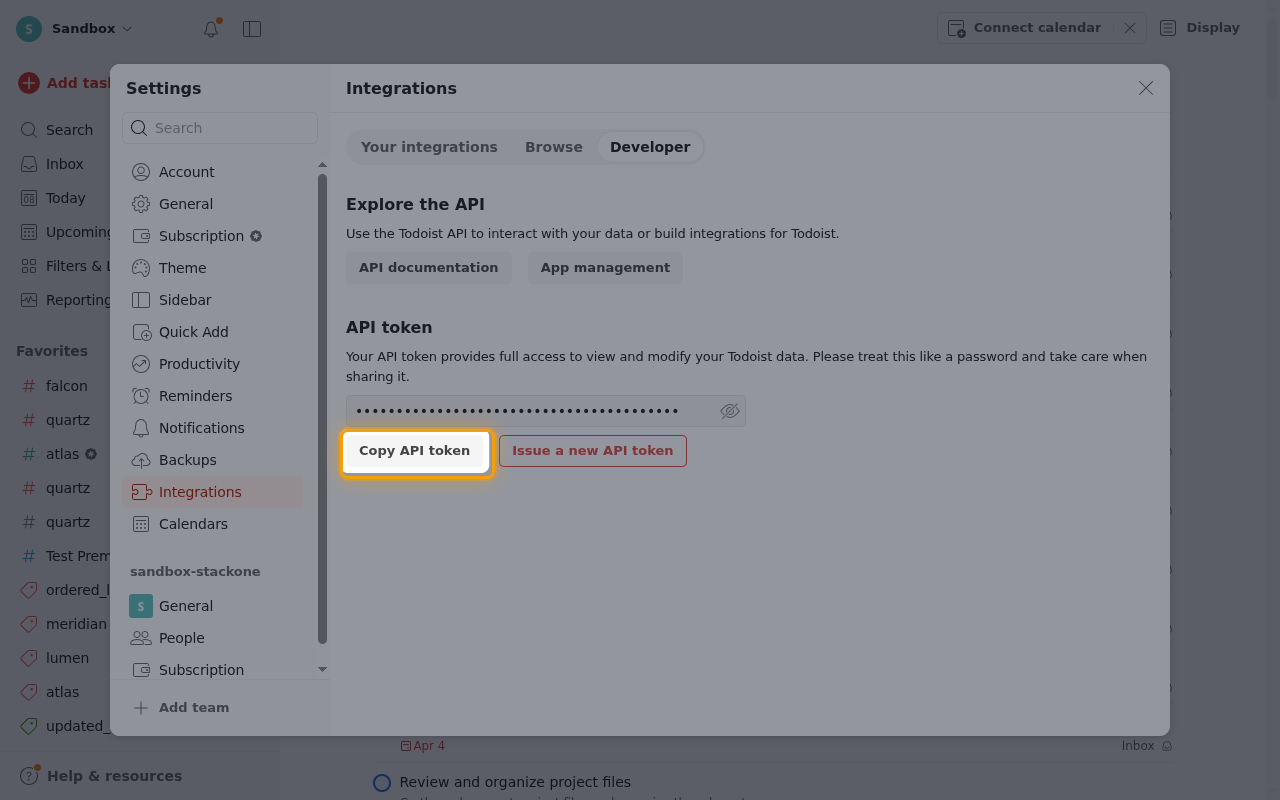Open Calendars settings
The image size is (1280, 800).
pyautogui.click(x=213, y=524)
